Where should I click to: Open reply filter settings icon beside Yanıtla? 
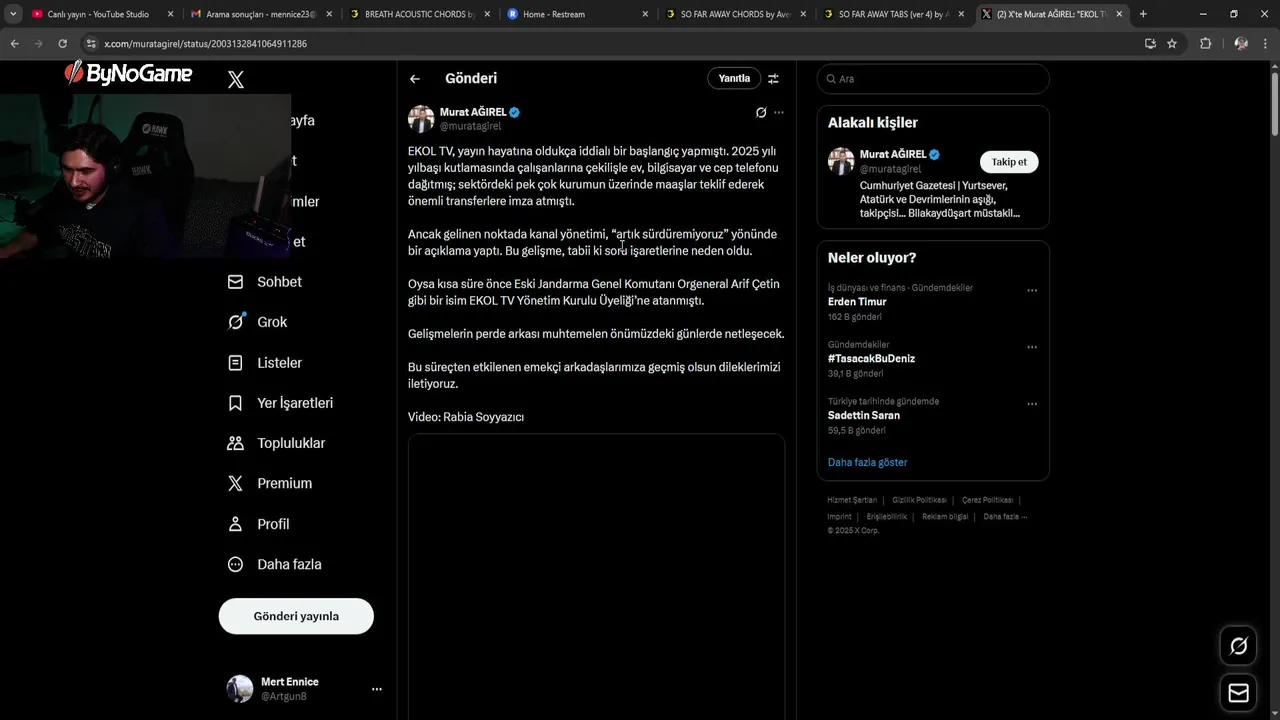tap(773, 78)
